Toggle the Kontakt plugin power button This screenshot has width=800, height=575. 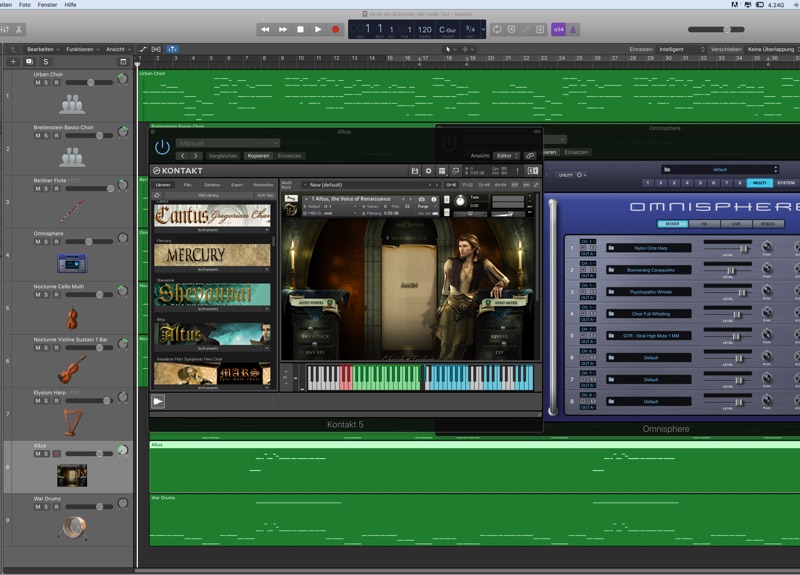(162, 147)
